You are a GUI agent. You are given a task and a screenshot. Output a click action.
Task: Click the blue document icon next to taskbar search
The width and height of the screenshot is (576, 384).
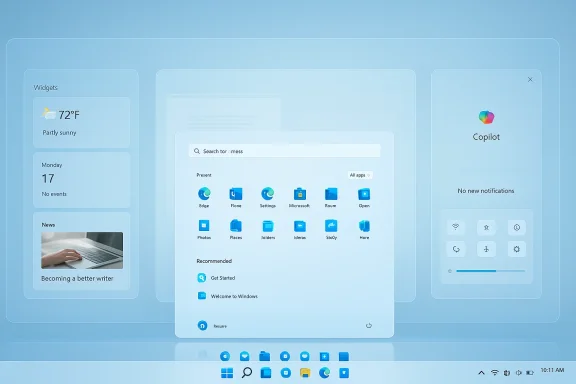266,373
